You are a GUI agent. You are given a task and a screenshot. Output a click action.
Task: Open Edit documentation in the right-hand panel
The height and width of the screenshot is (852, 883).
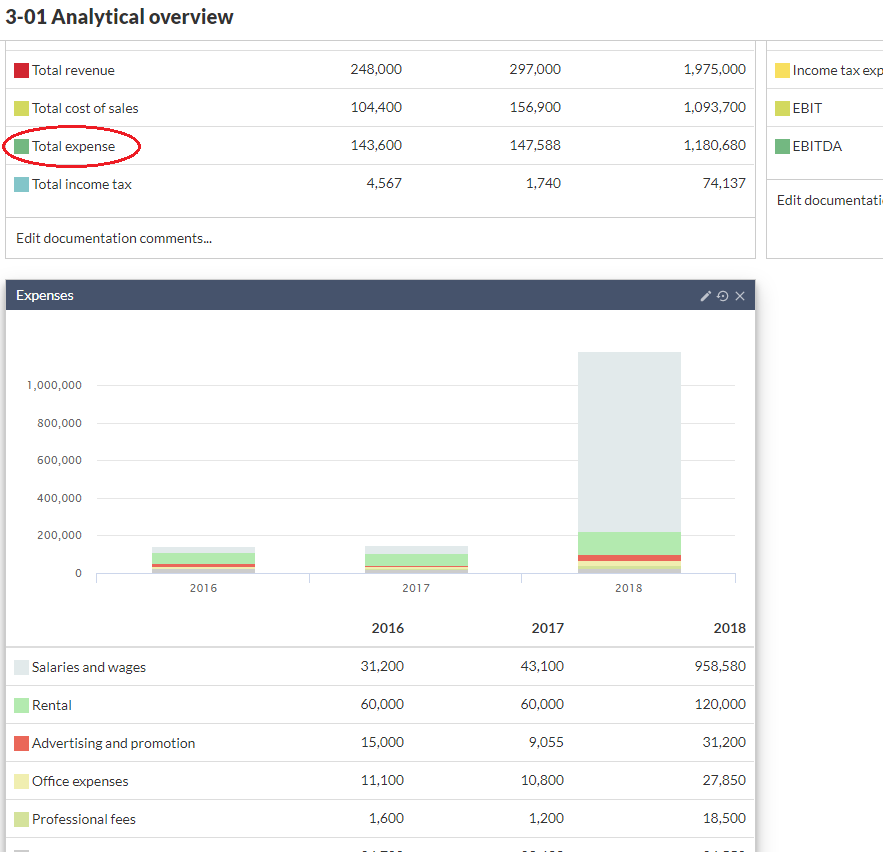pyautogui.click(x=829, y=200)
